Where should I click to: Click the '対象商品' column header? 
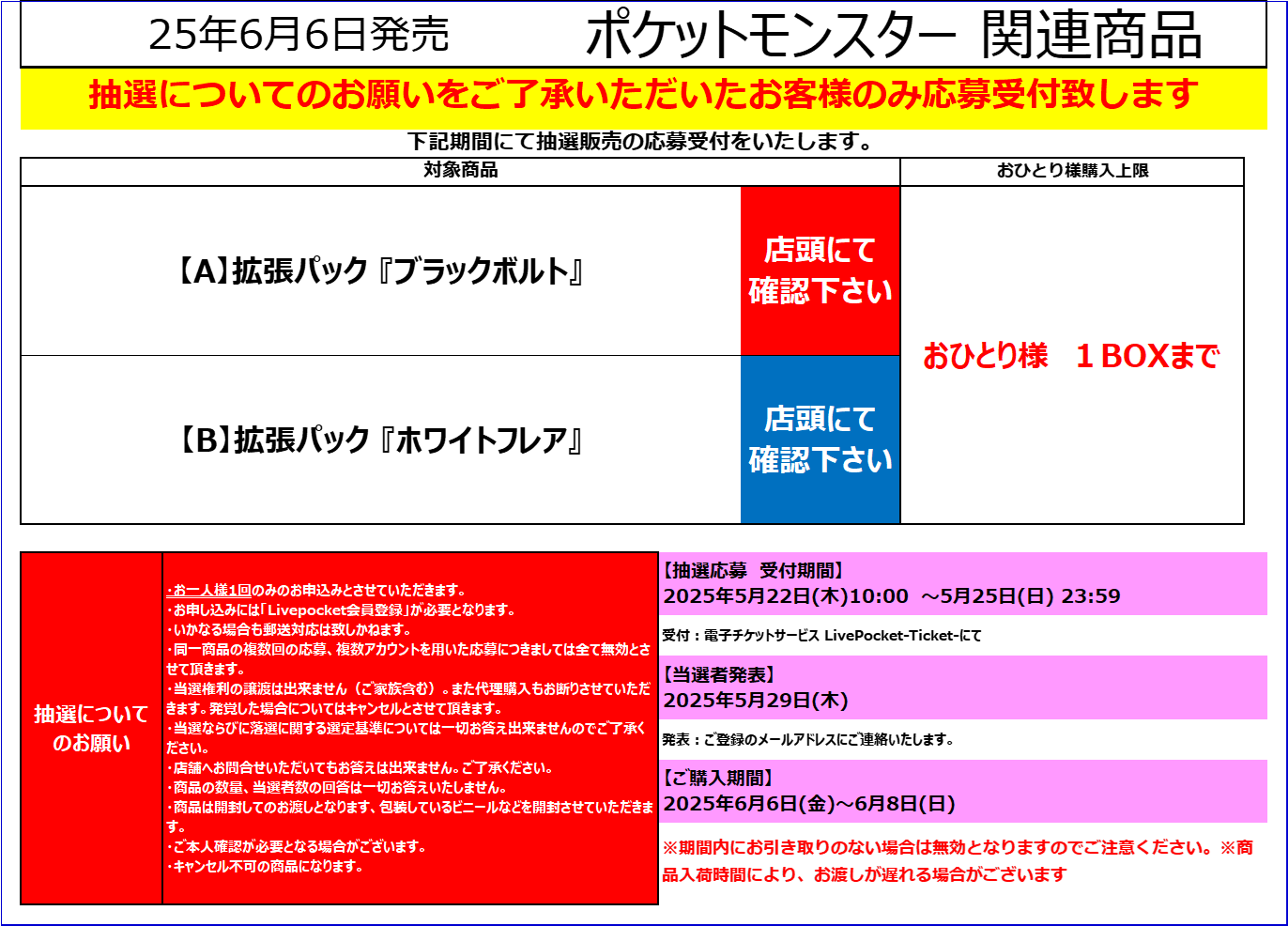click(x=460, y=170)
